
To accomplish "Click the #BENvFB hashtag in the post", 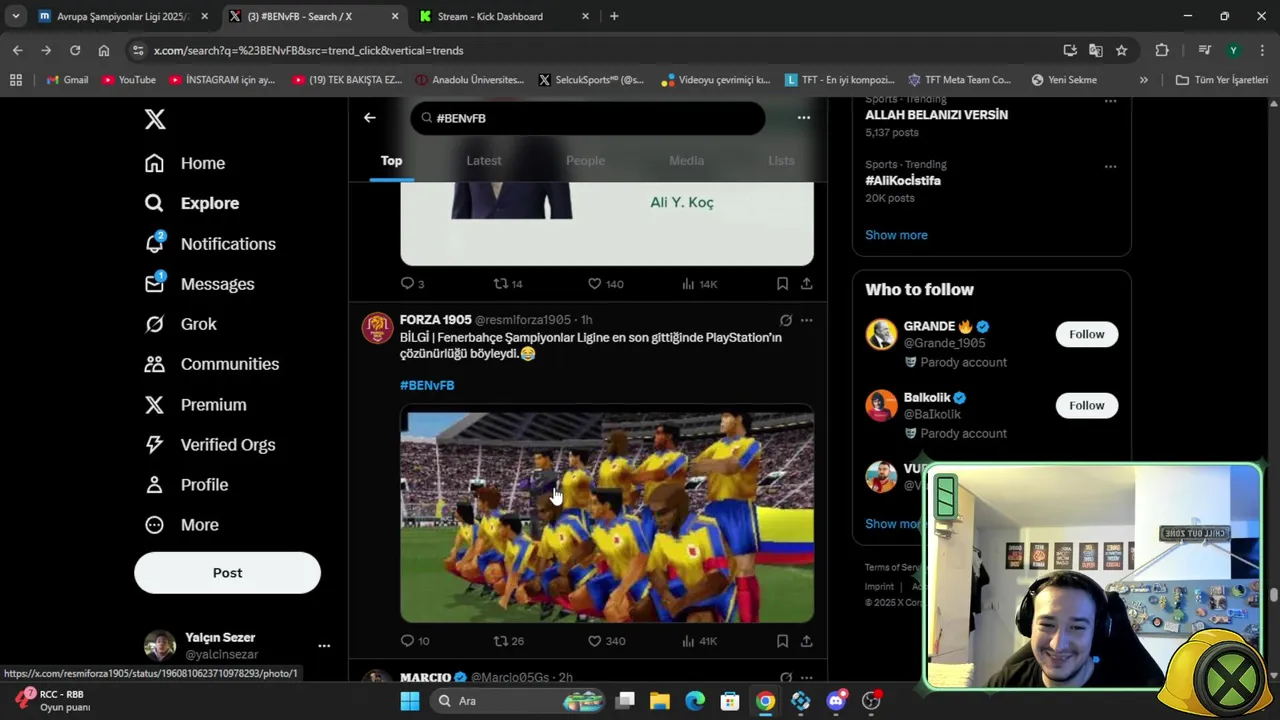I will [427, 385].
